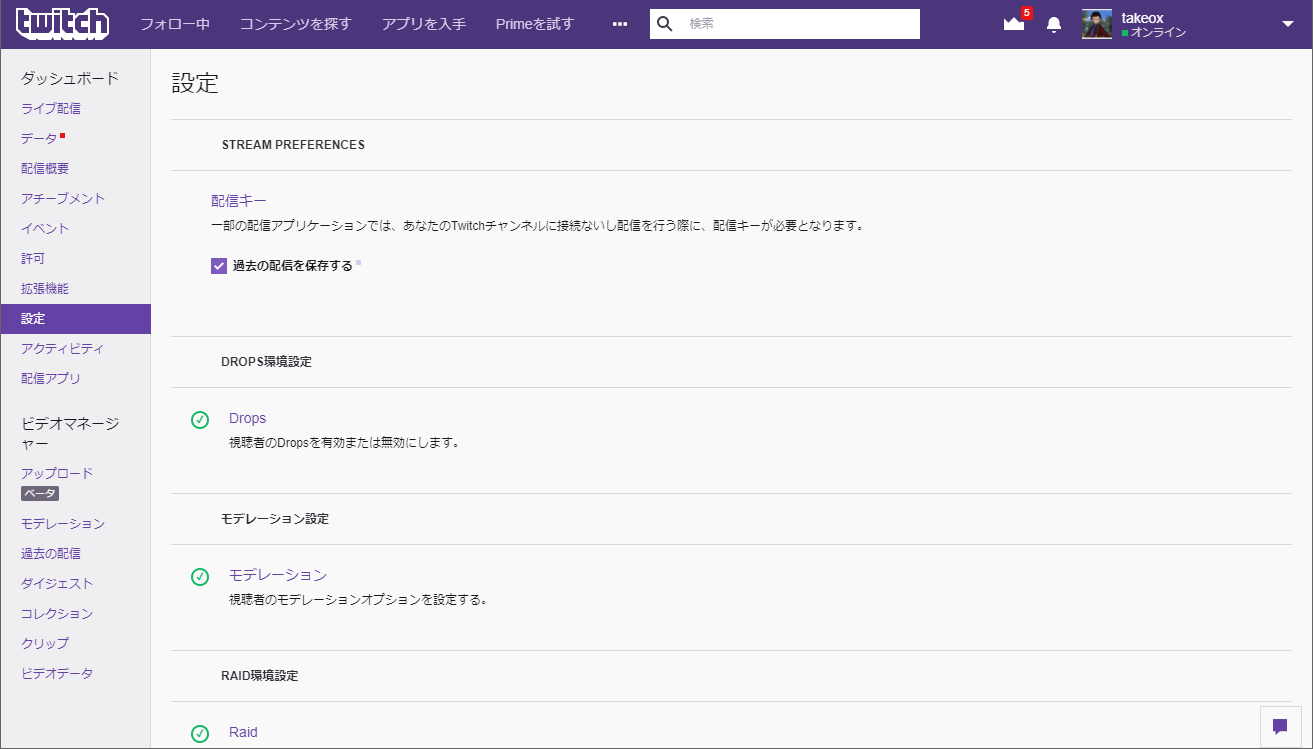Image resolution: width=1313 pixels, height=749 pixels.
Task: Open クリップ in video manager
Action: tap(45, 643)
